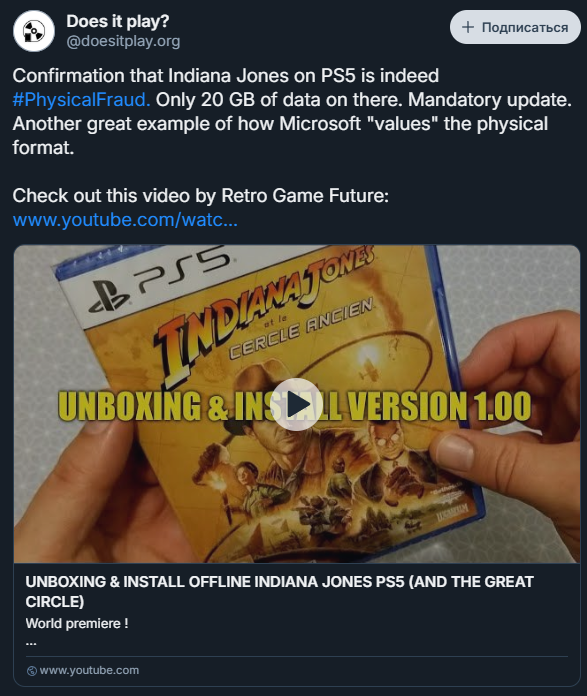The image size is (587, 696).
Task: Click the link icon beside www.youtube.com footer
Action: pyautogui.click(x=32, y=671)
